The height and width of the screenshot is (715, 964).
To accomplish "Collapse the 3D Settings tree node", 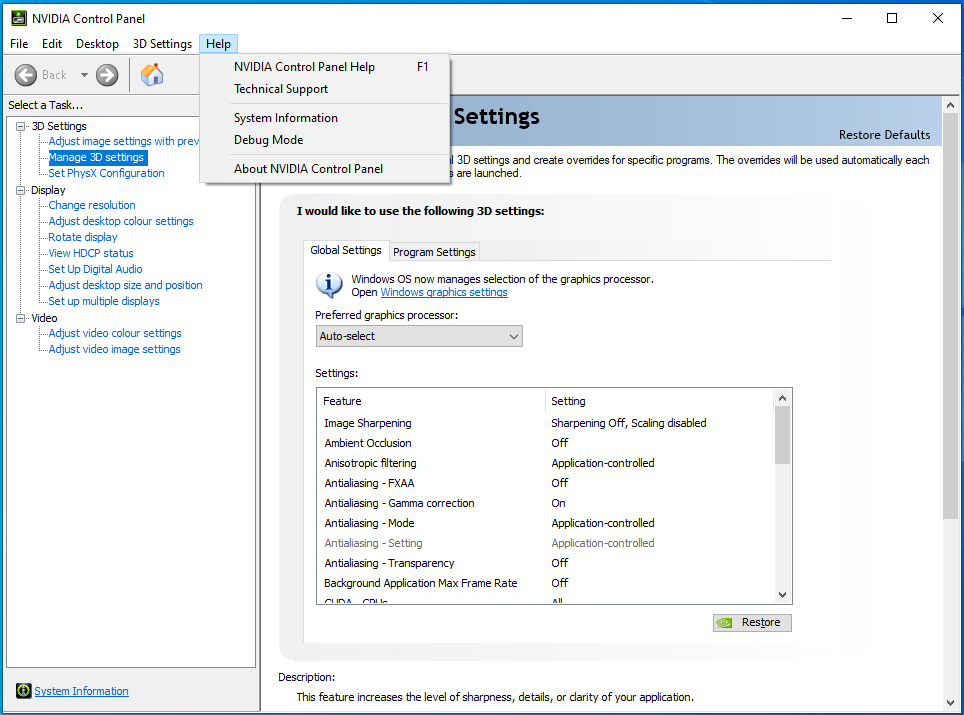I will coord(21,126).
